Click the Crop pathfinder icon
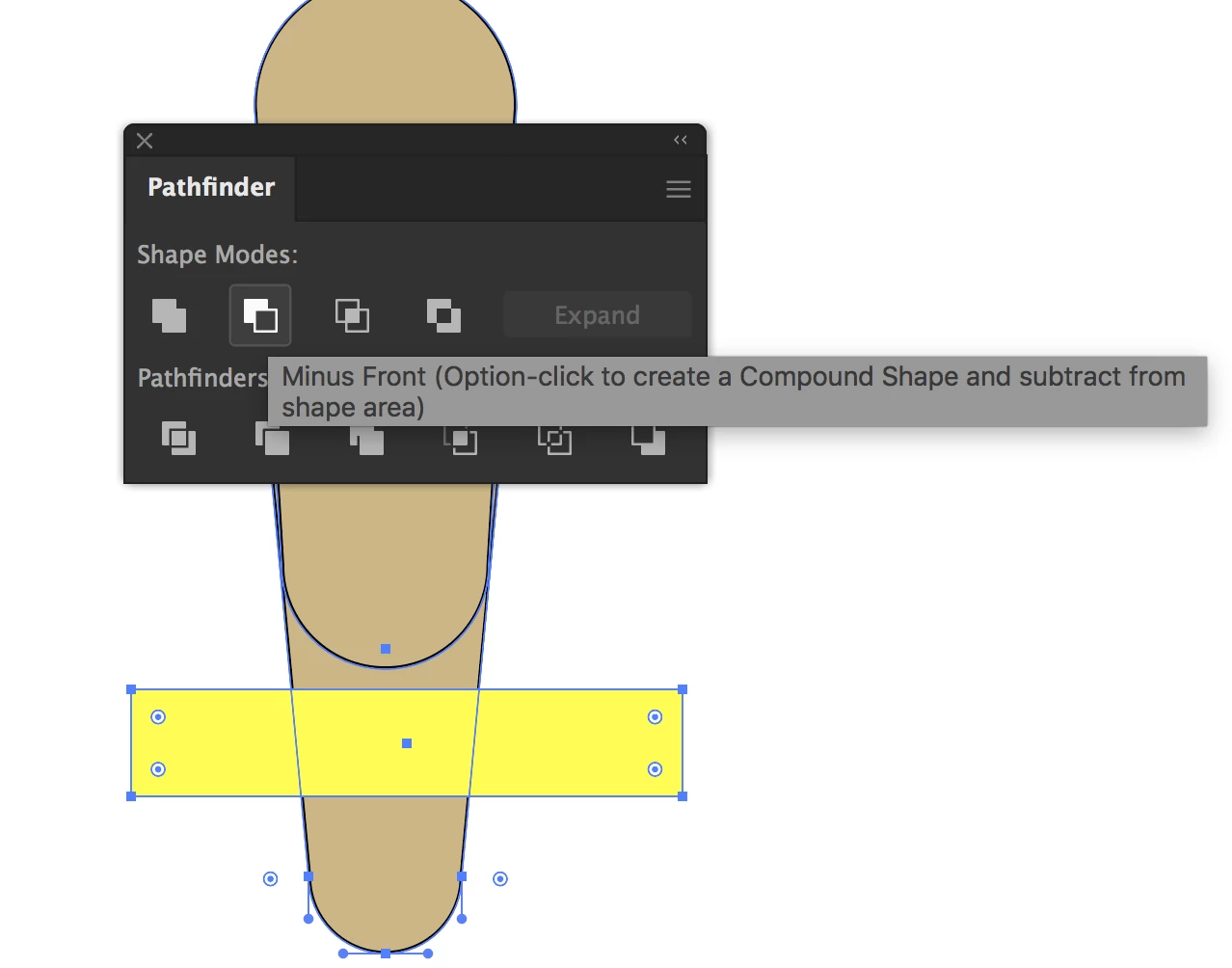The height and width of the screenshot is (968, 1232). coord(460,441)
